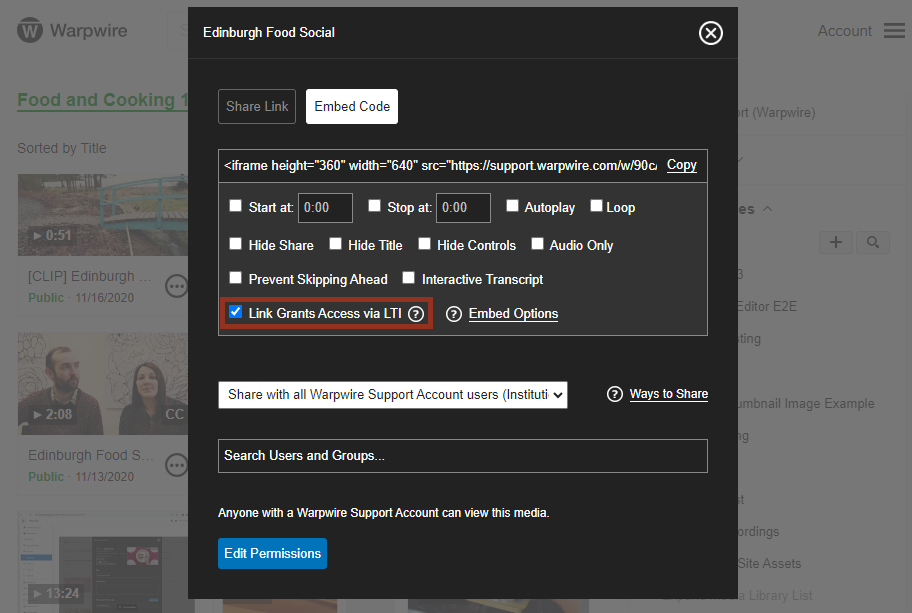The width and height of the screenshot is (912, 613).
Task: Check the Hide Controls option
Action: coord(425,244)
